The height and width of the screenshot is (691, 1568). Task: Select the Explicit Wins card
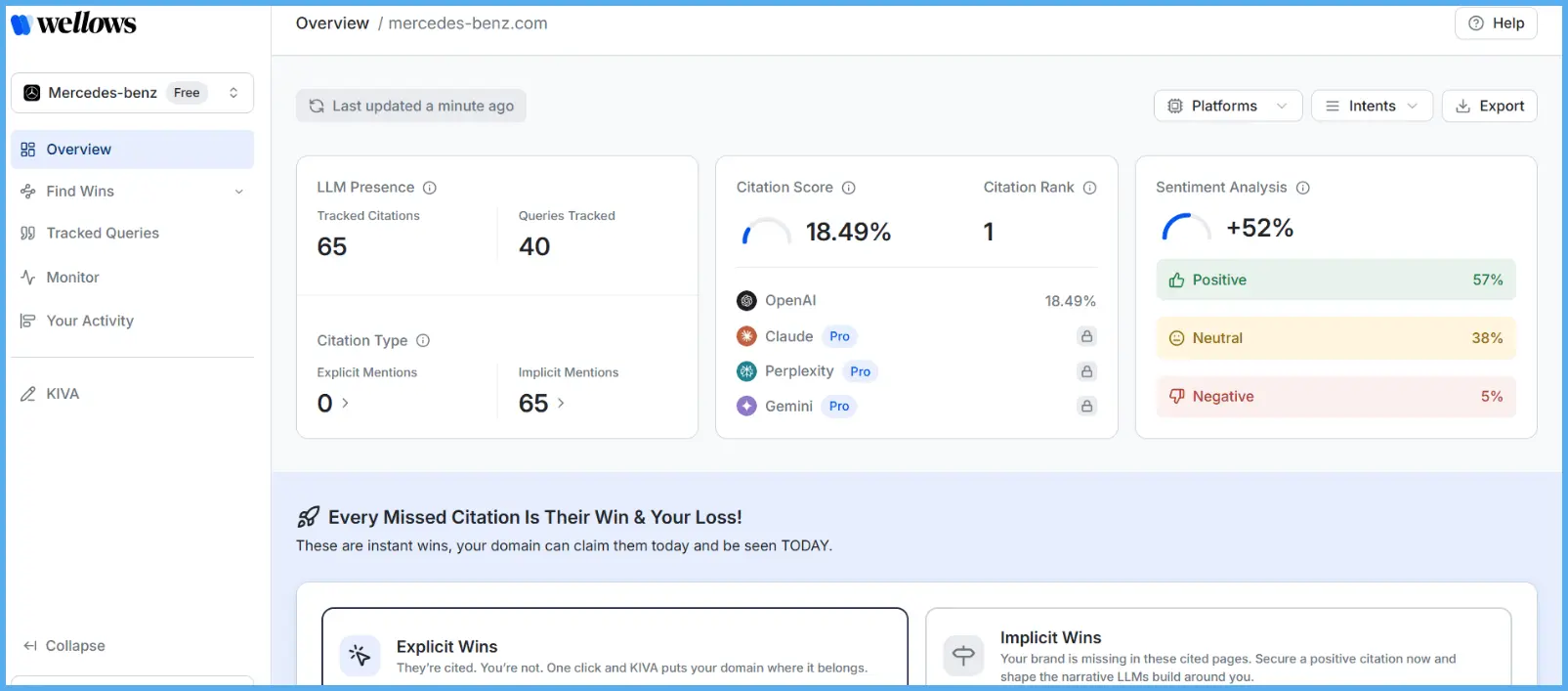pos(614,647)
